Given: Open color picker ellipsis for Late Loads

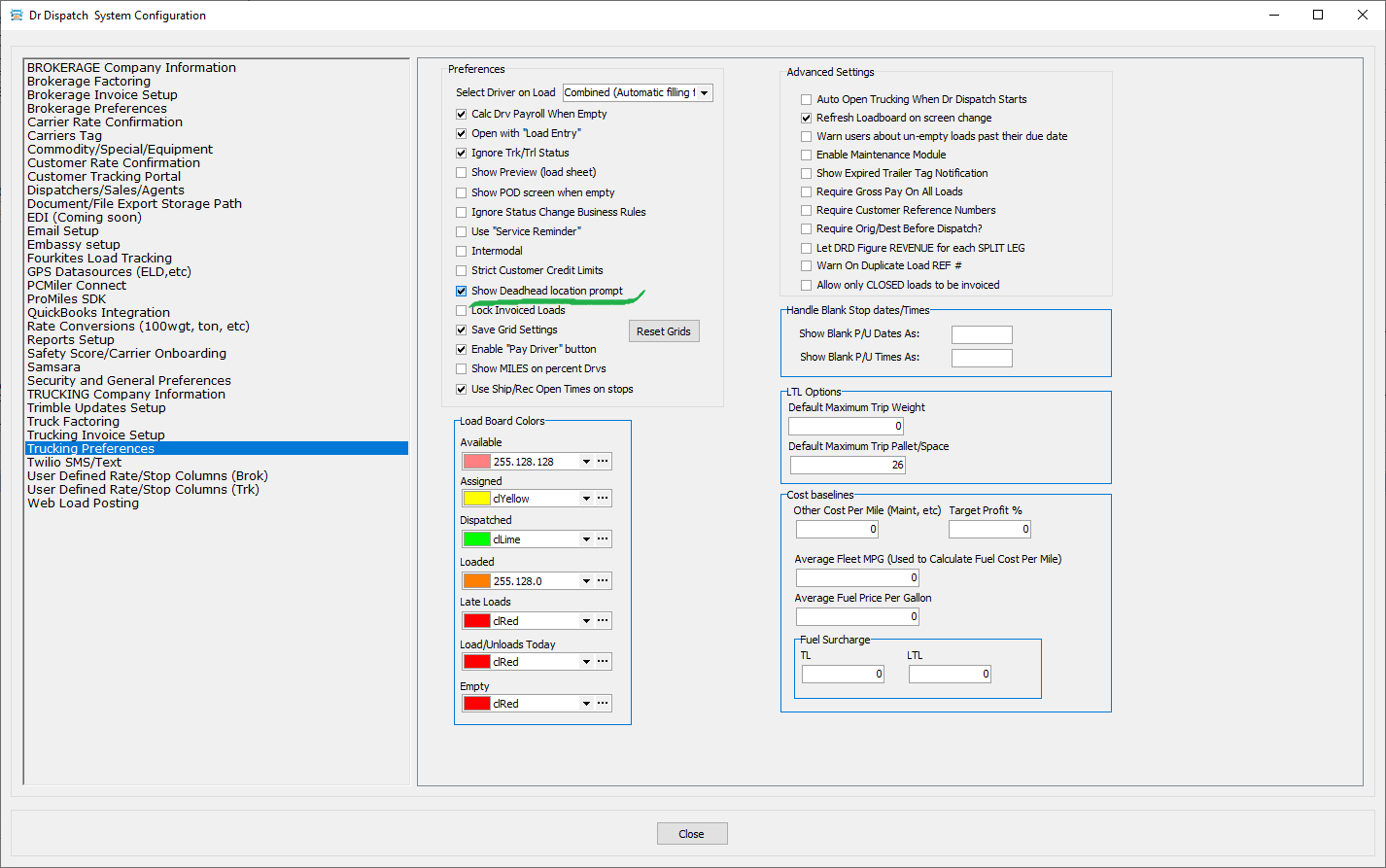Looking at the screenshot, I should tap(603, 621).
